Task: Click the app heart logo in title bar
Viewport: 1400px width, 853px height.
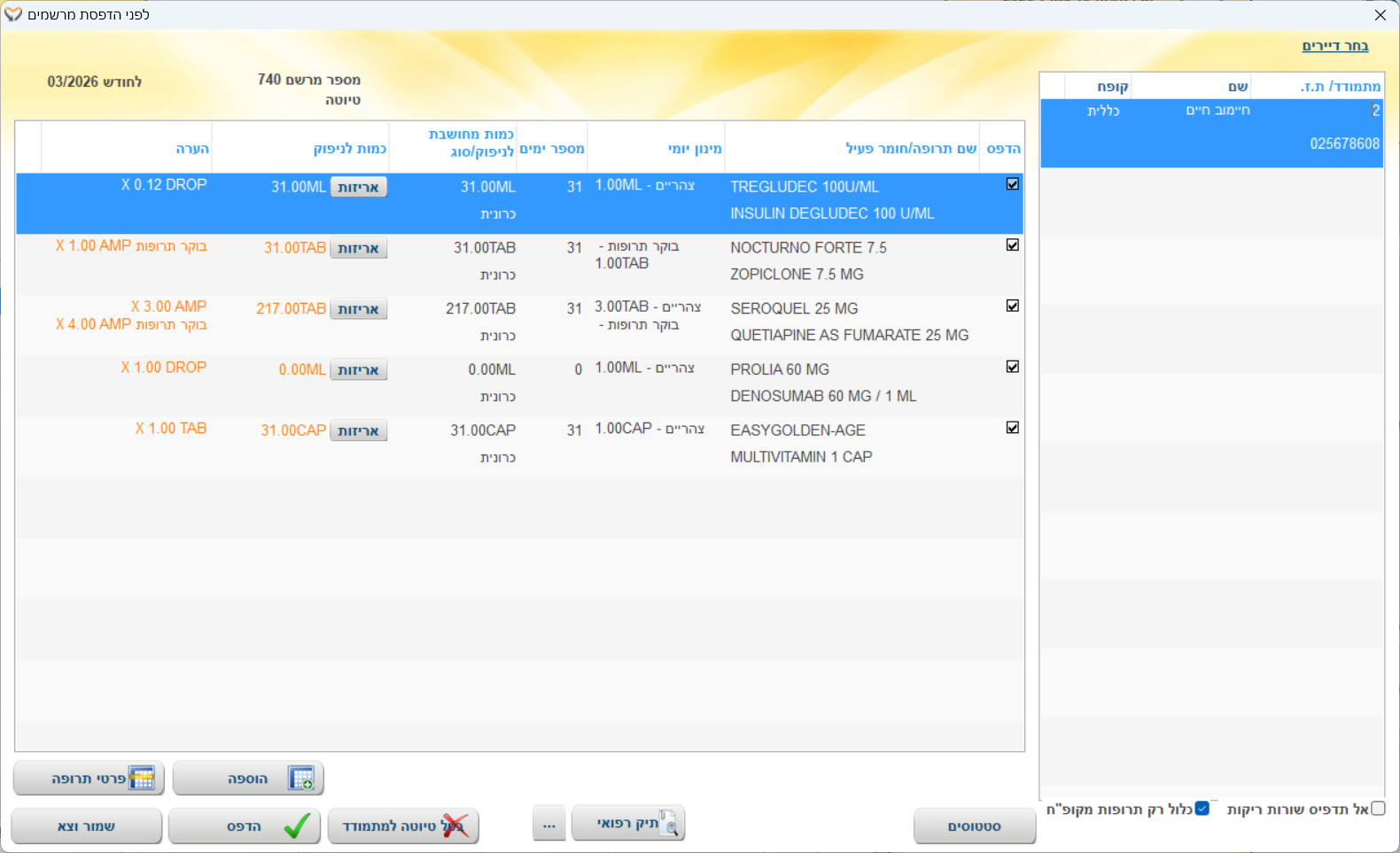Action: (13, 15)
